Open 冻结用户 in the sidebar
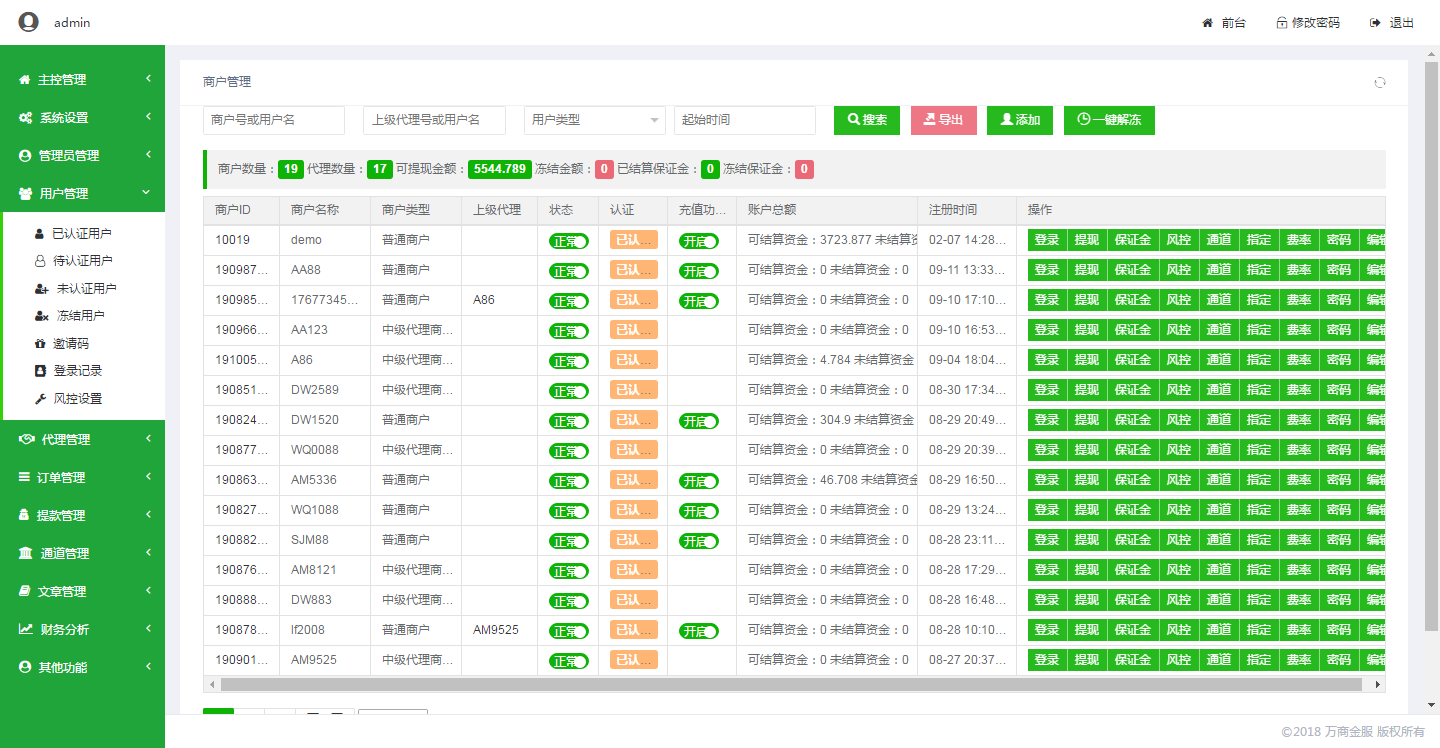The width and height of the screenshot is (1440, 748). 78,316
